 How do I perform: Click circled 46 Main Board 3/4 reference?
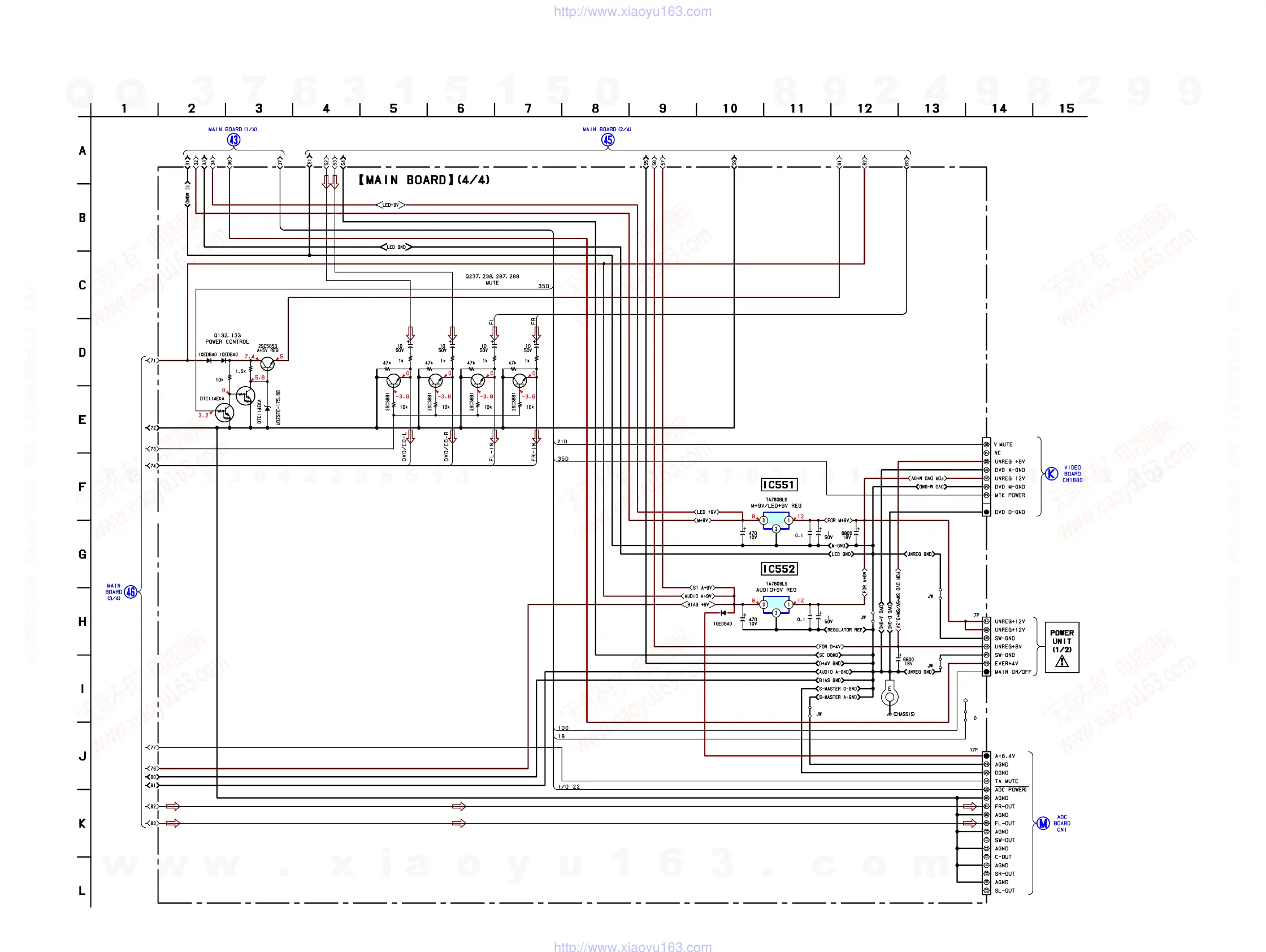[131, 591]
